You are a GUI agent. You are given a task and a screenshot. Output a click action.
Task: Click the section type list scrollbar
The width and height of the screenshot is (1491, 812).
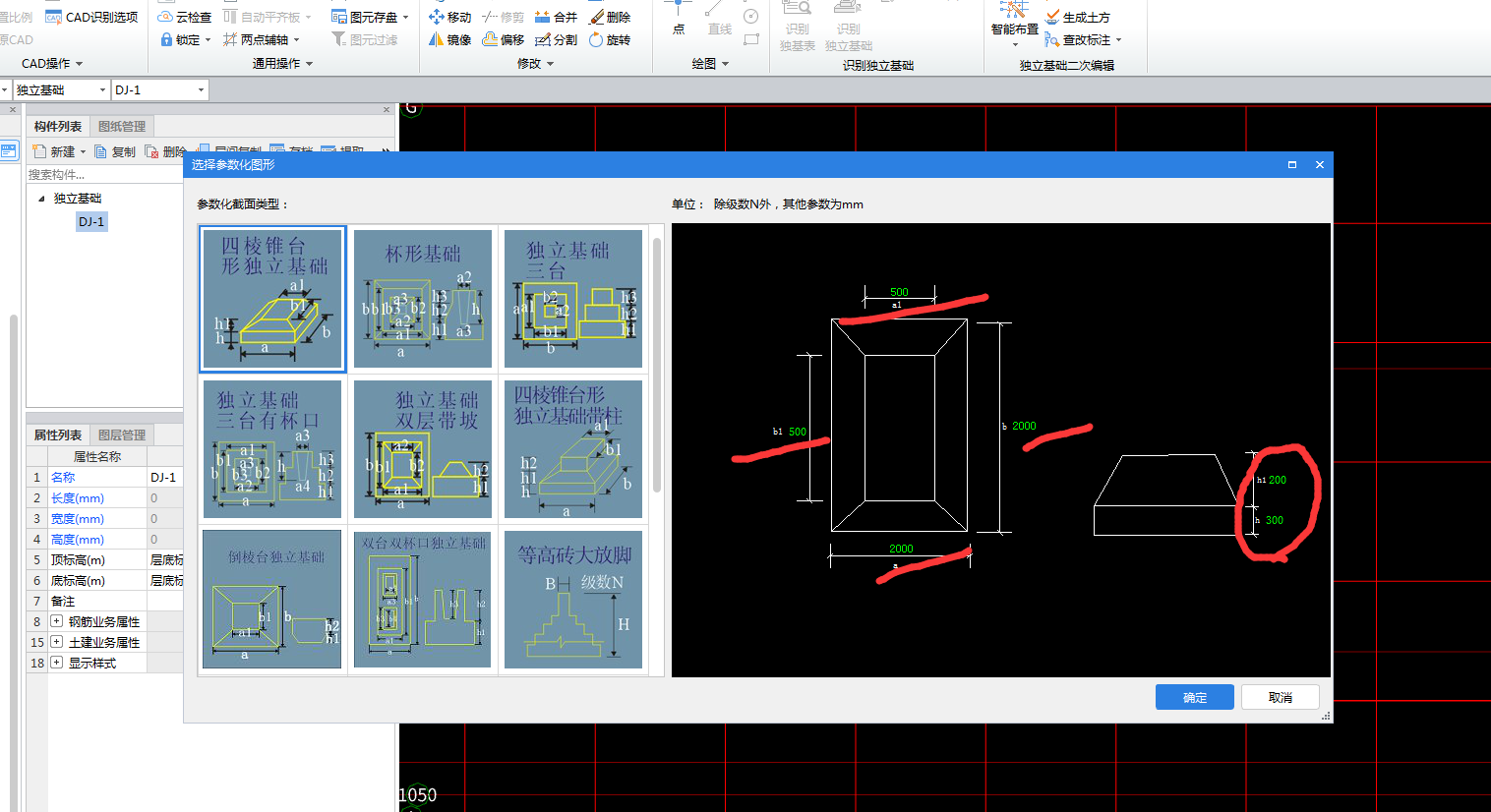[656, 364]
